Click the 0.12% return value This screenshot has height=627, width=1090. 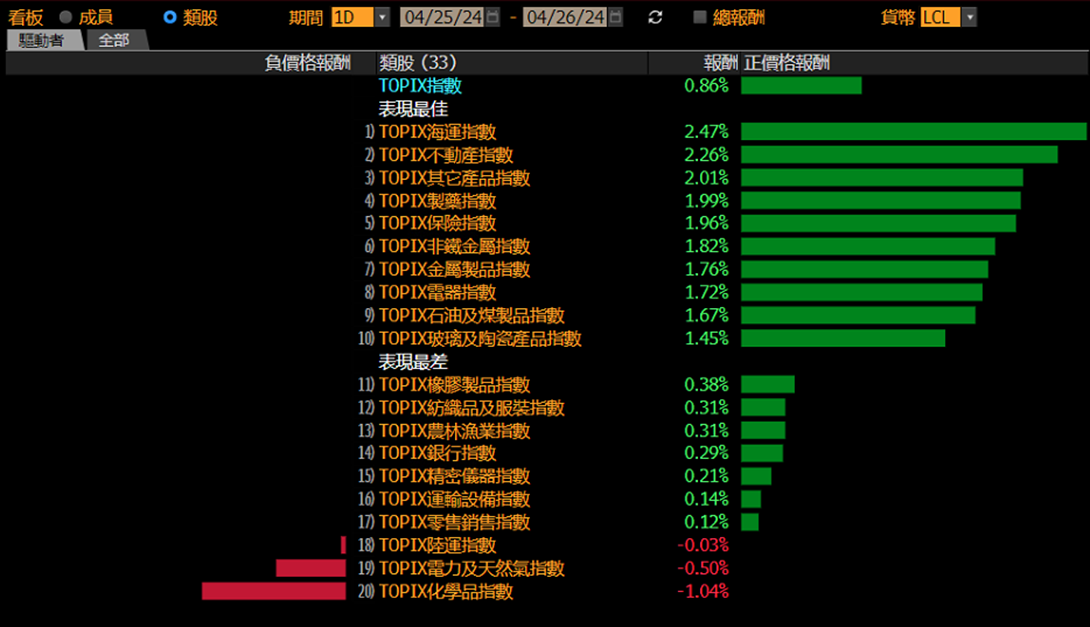pos(706,522)
